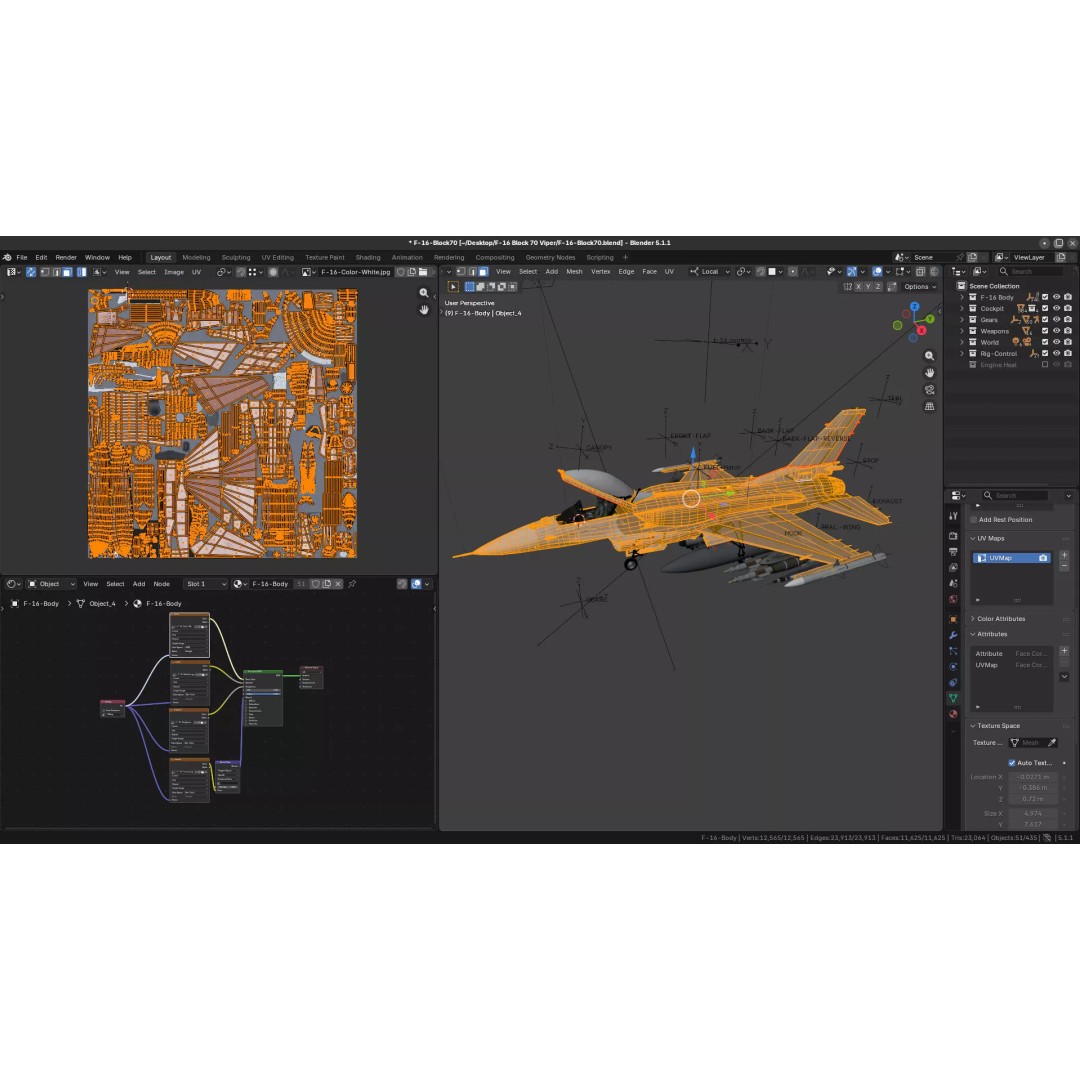Toggle X-ray in the 3D viewport header

pyautogui.click(x=920, y=271)
